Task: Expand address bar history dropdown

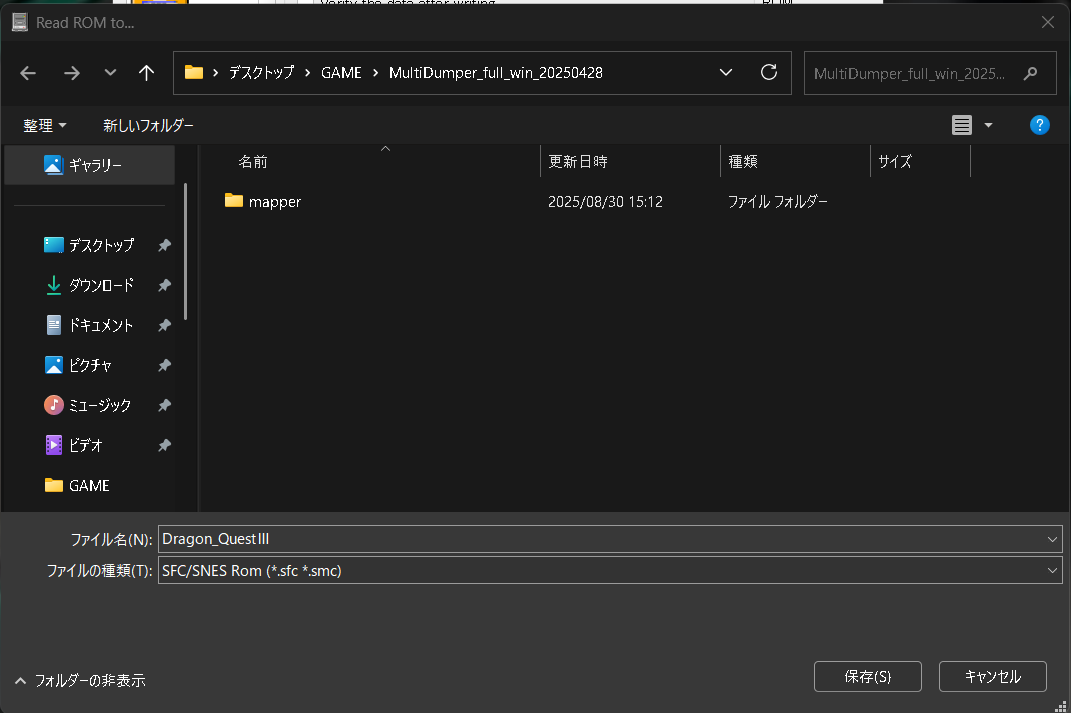Action: coord(728,73)
